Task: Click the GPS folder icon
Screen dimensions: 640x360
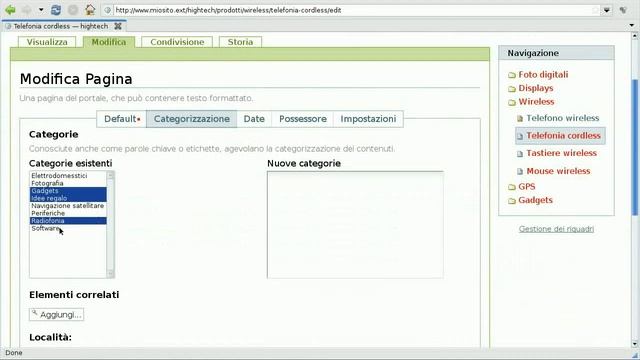Action: coord(512,187)
